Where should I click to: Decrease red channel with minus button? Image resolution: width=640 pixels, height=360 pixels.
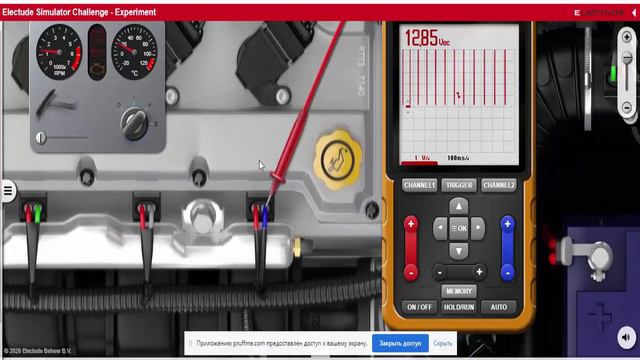coord(411,272)
